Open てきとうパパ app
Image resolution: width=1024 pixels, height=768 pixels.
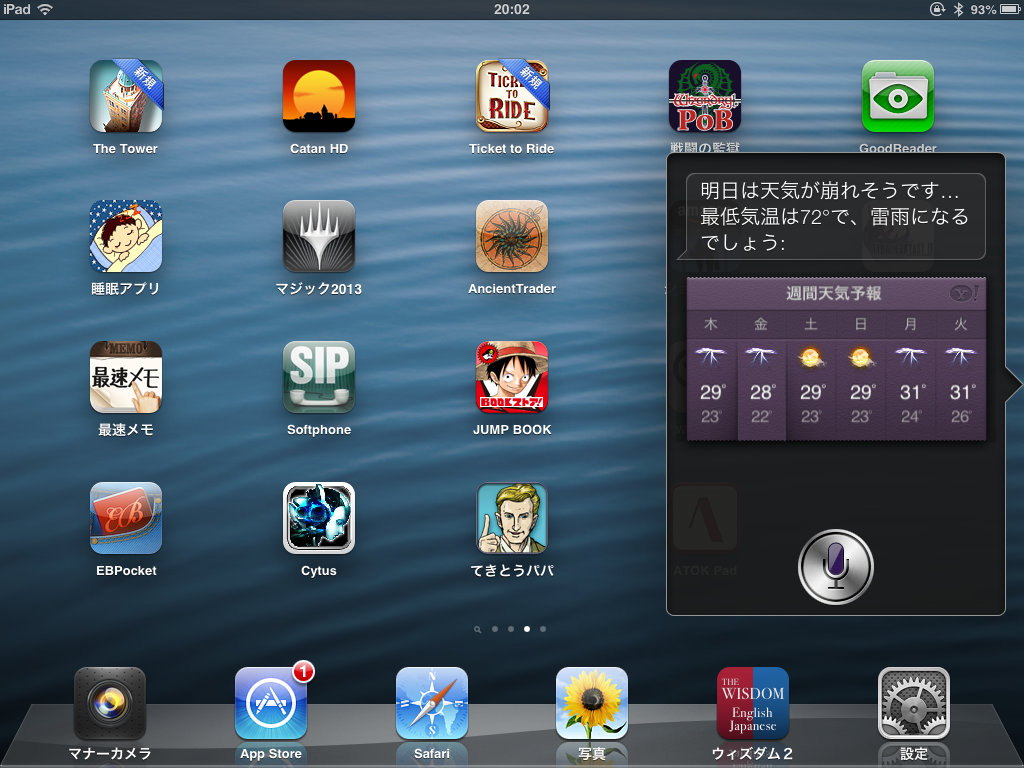[x=512, y=519]
